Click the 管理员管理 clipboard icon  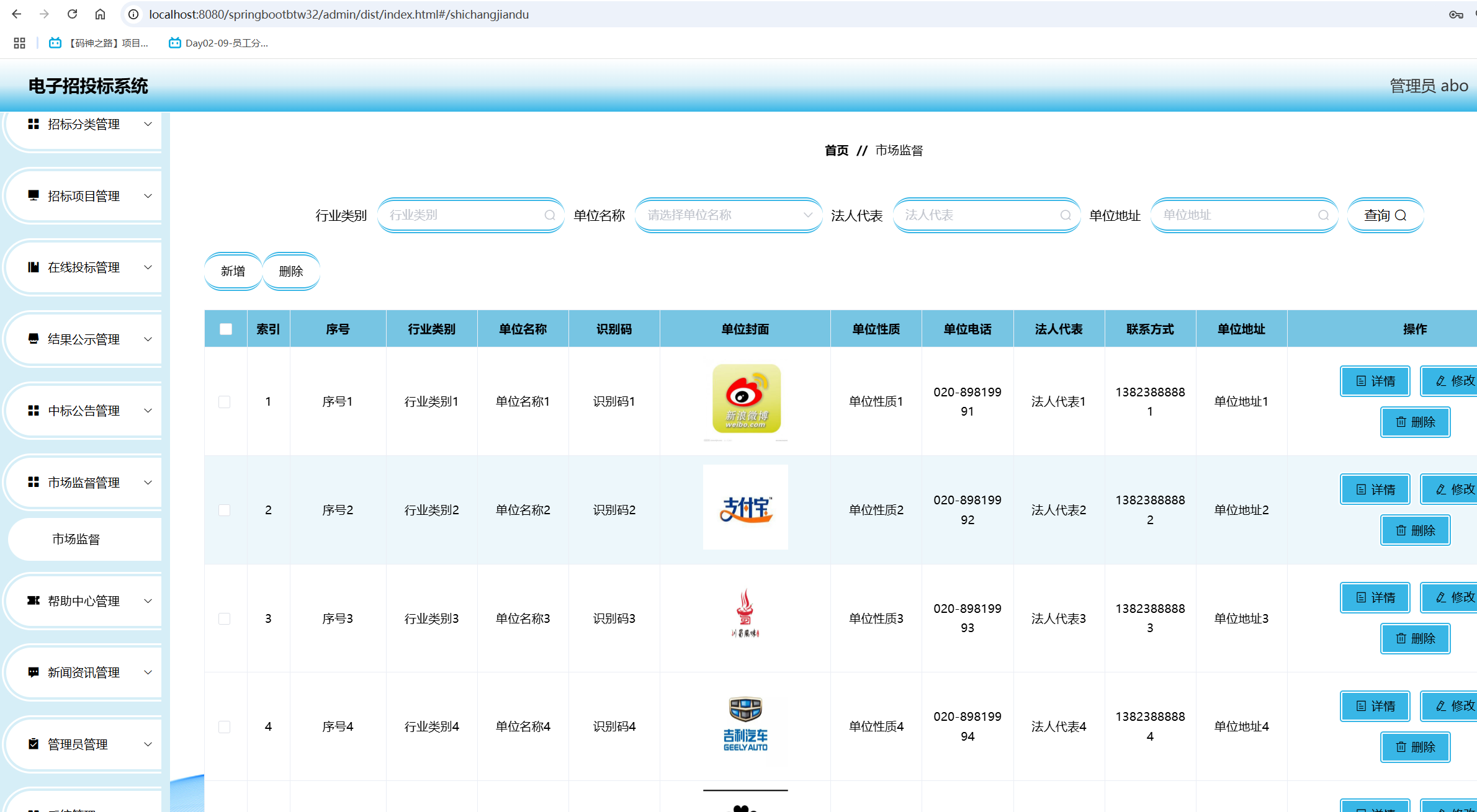click(34, 744)
